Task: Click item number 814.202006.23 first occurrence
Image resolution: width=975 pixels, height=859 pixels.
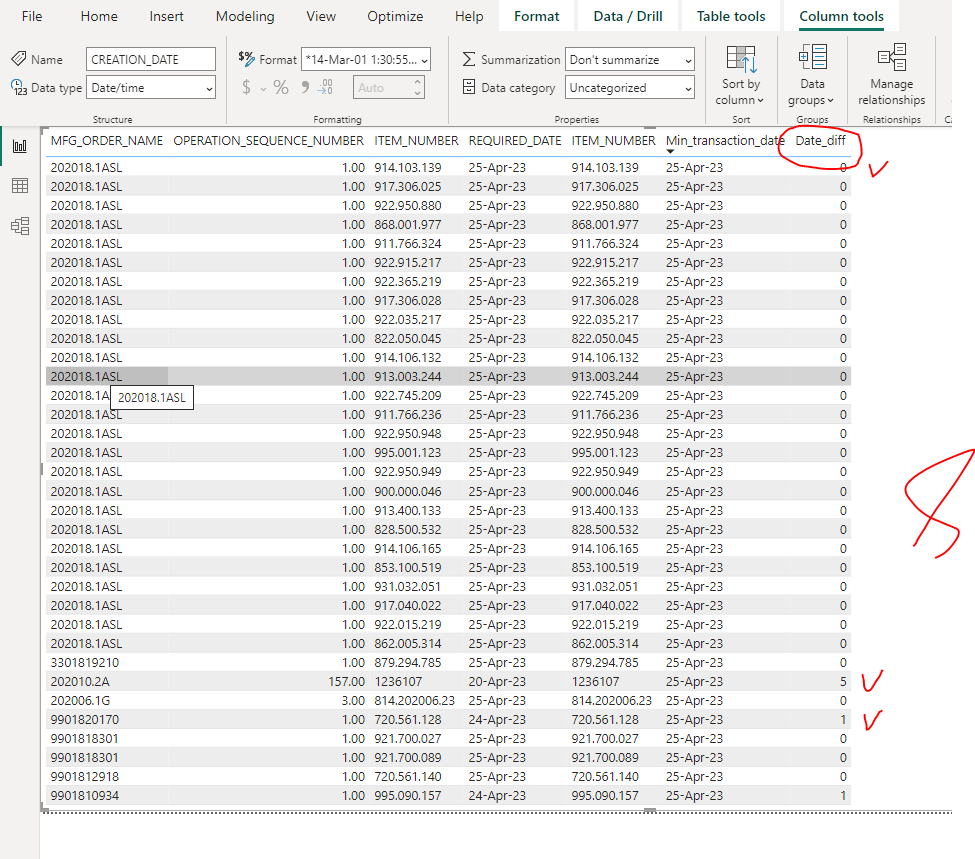Action: (x=414, y=700)
